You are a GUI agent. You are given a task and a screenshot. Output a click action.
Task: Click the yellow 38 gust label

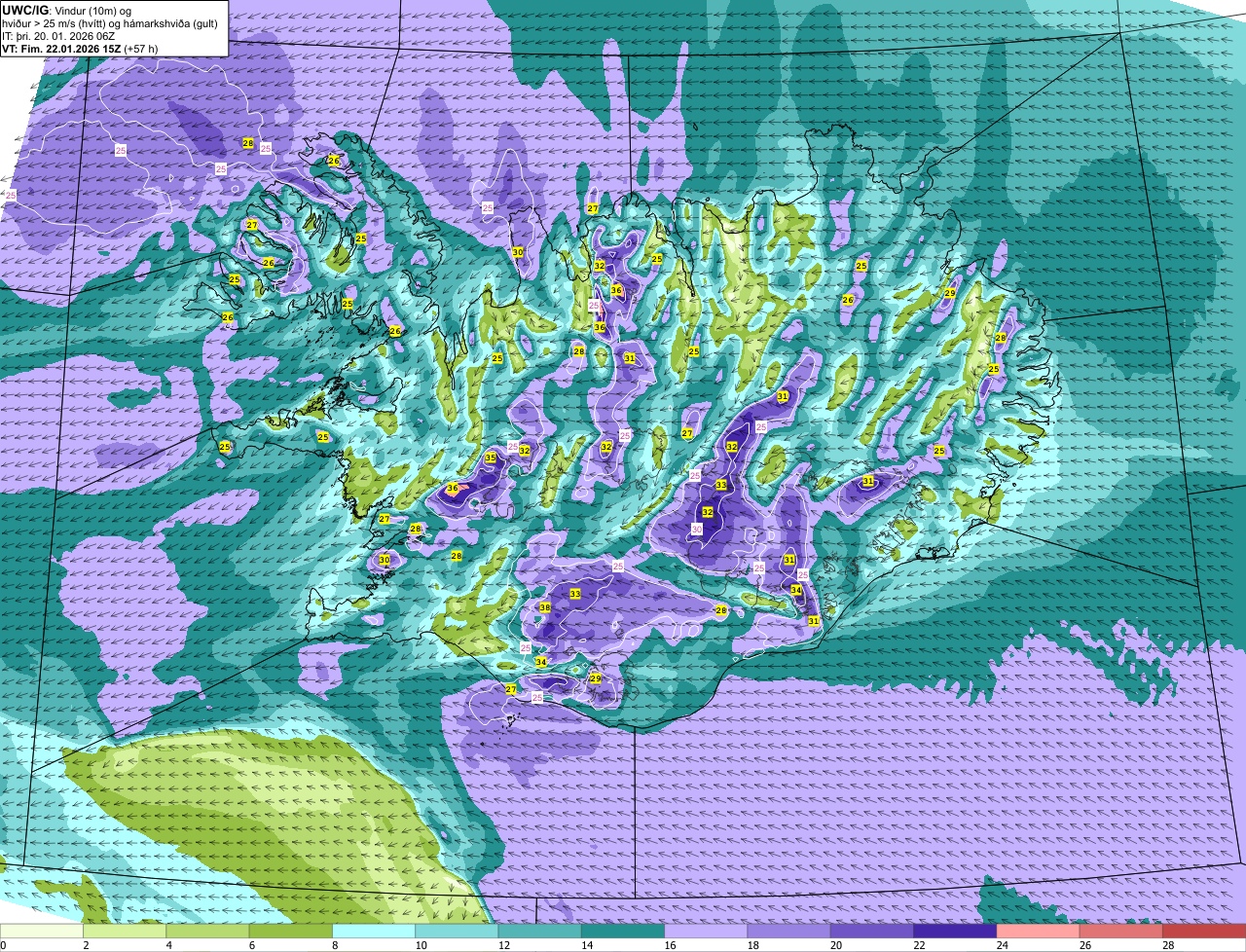545,607
